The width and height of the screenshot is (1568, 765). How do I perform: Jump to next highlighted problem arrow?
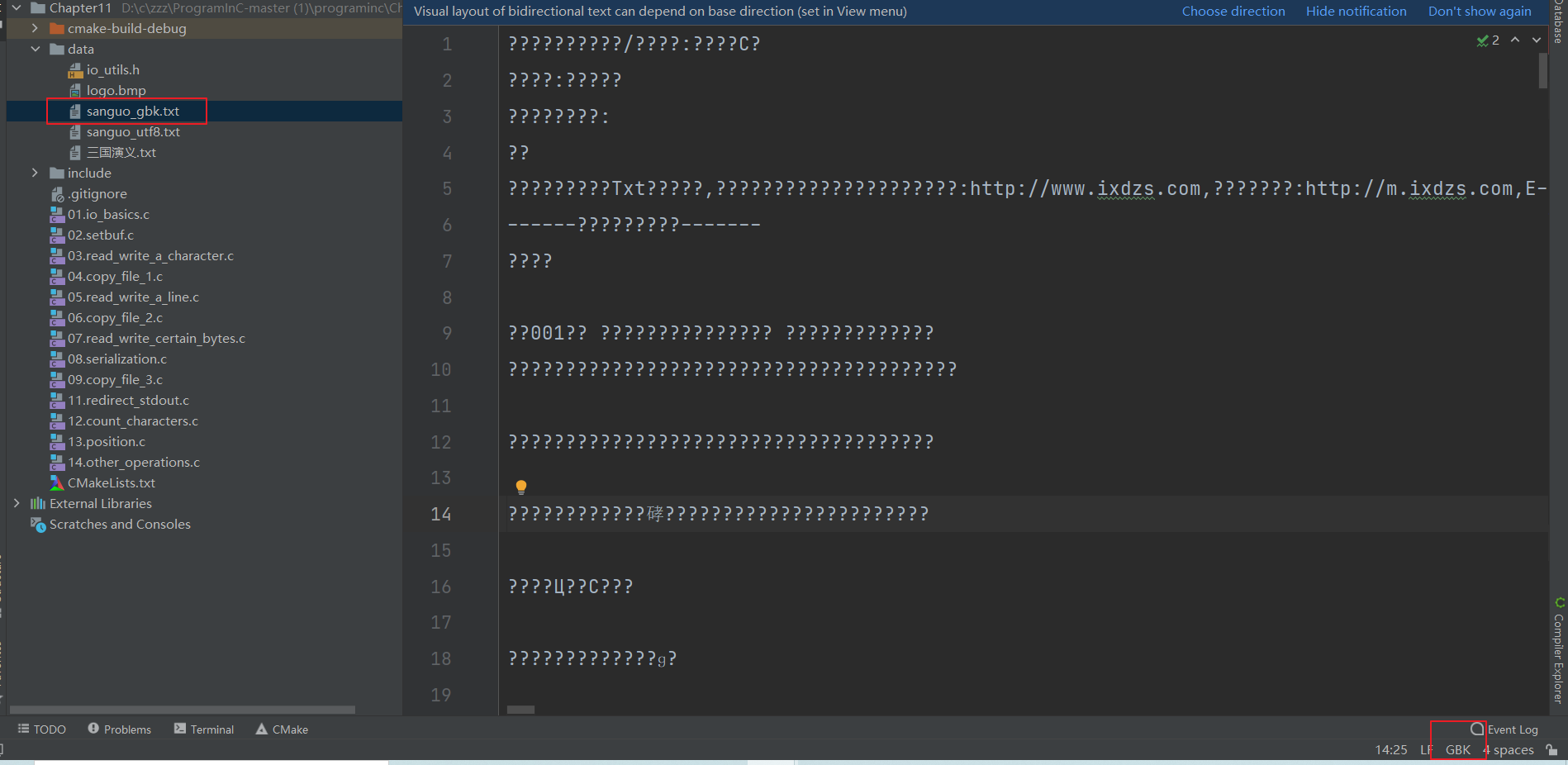1537,40
